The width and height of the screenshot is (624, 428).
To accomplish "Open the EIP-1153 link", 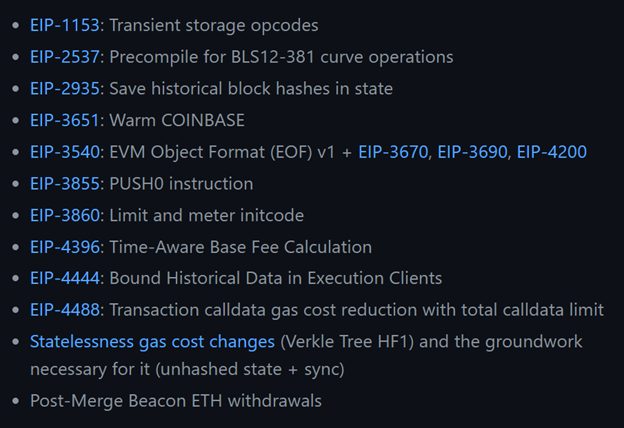I will (64, 25).
